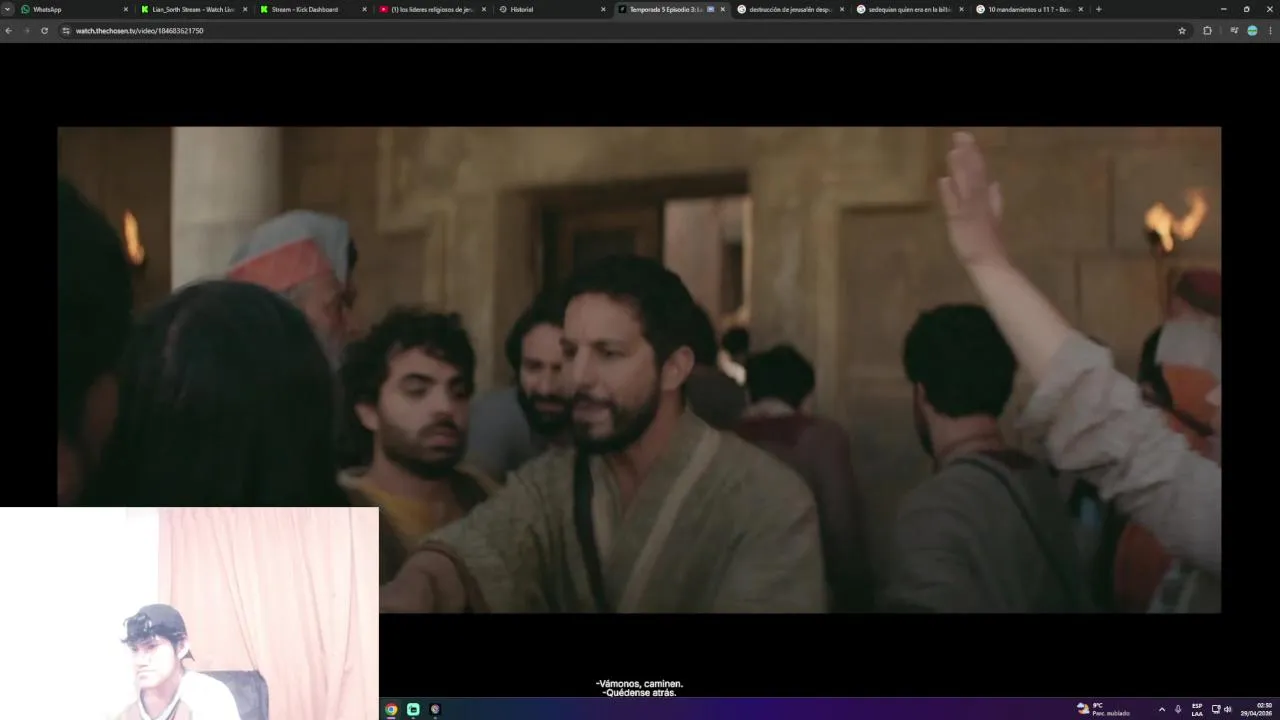Screen dimensions: 1280x720
Task: Open a new browser tab
Action: coord(1098,9)
